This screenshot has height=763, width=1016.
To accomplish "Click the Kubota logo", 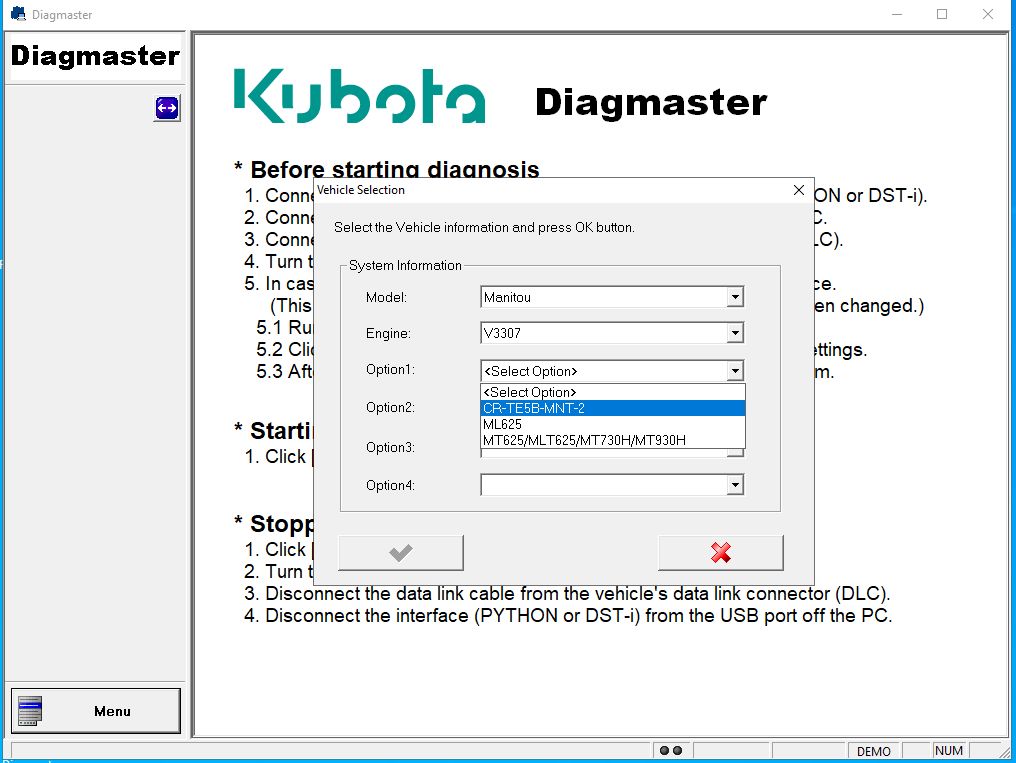I will [360, 96].
